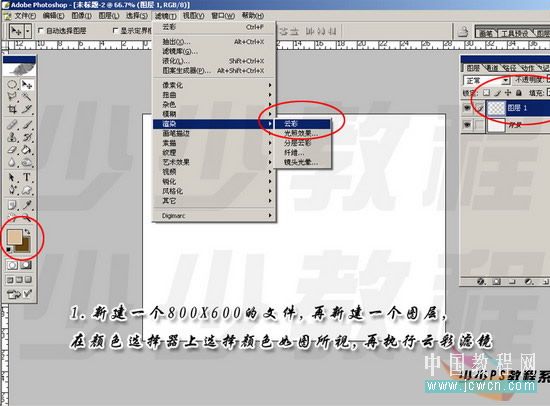Select the Blur tool
The width and height of the screenshot is (550, 406).
pos(12,162)
